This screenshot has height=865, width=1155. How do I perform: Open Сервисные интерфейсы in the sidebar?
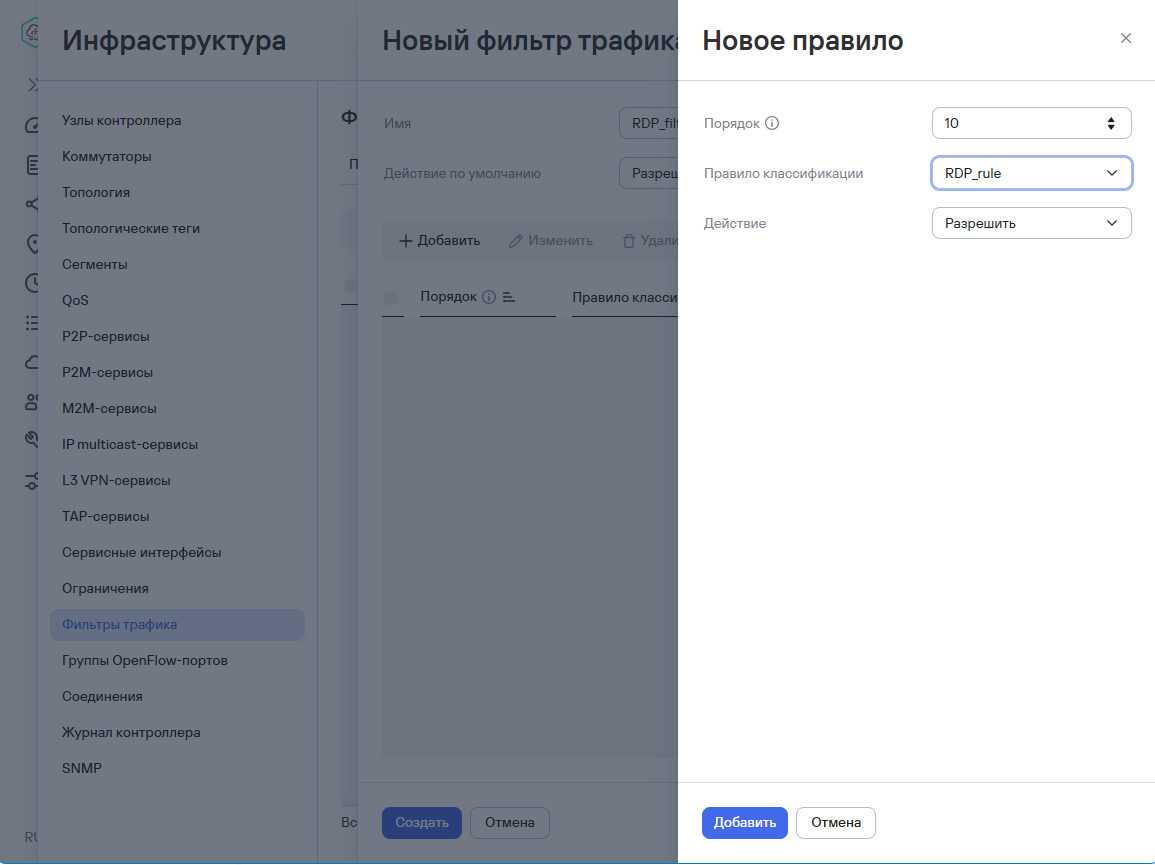141,553
